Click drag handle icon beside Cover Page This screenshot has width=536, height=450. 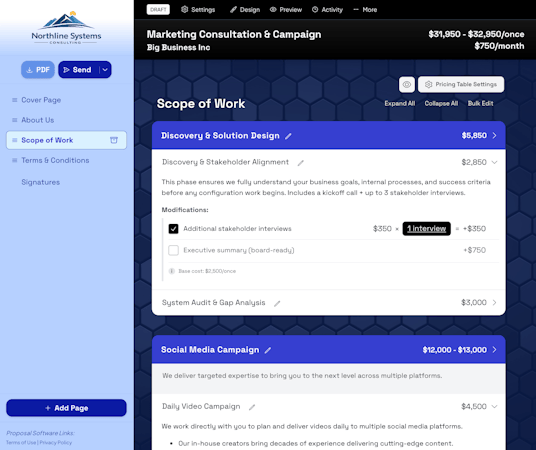pos(14,100)
